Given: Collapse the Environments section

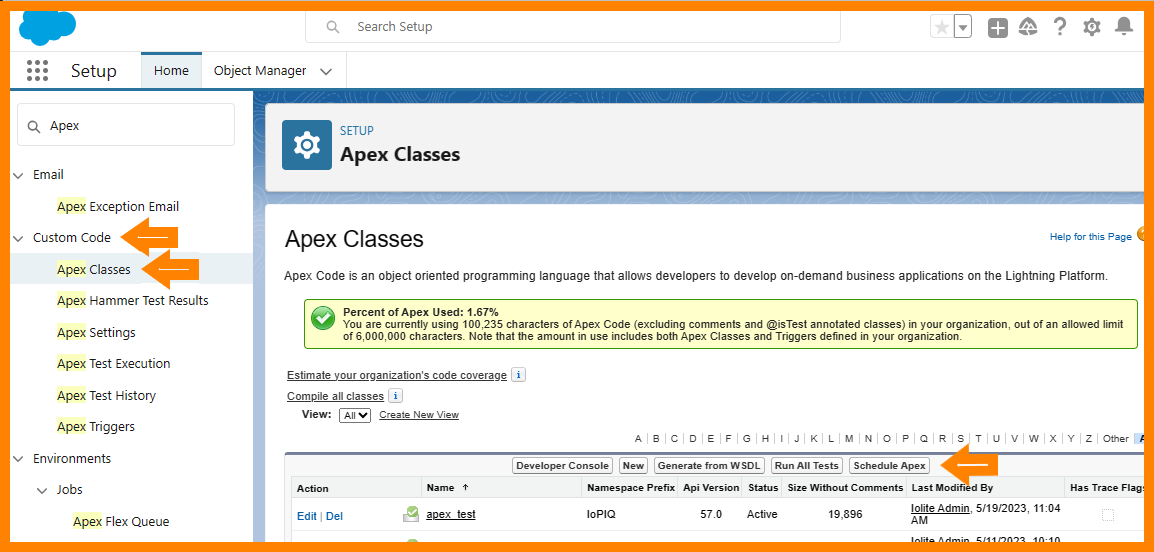Looking at the screenshot, I should (18, 459).
